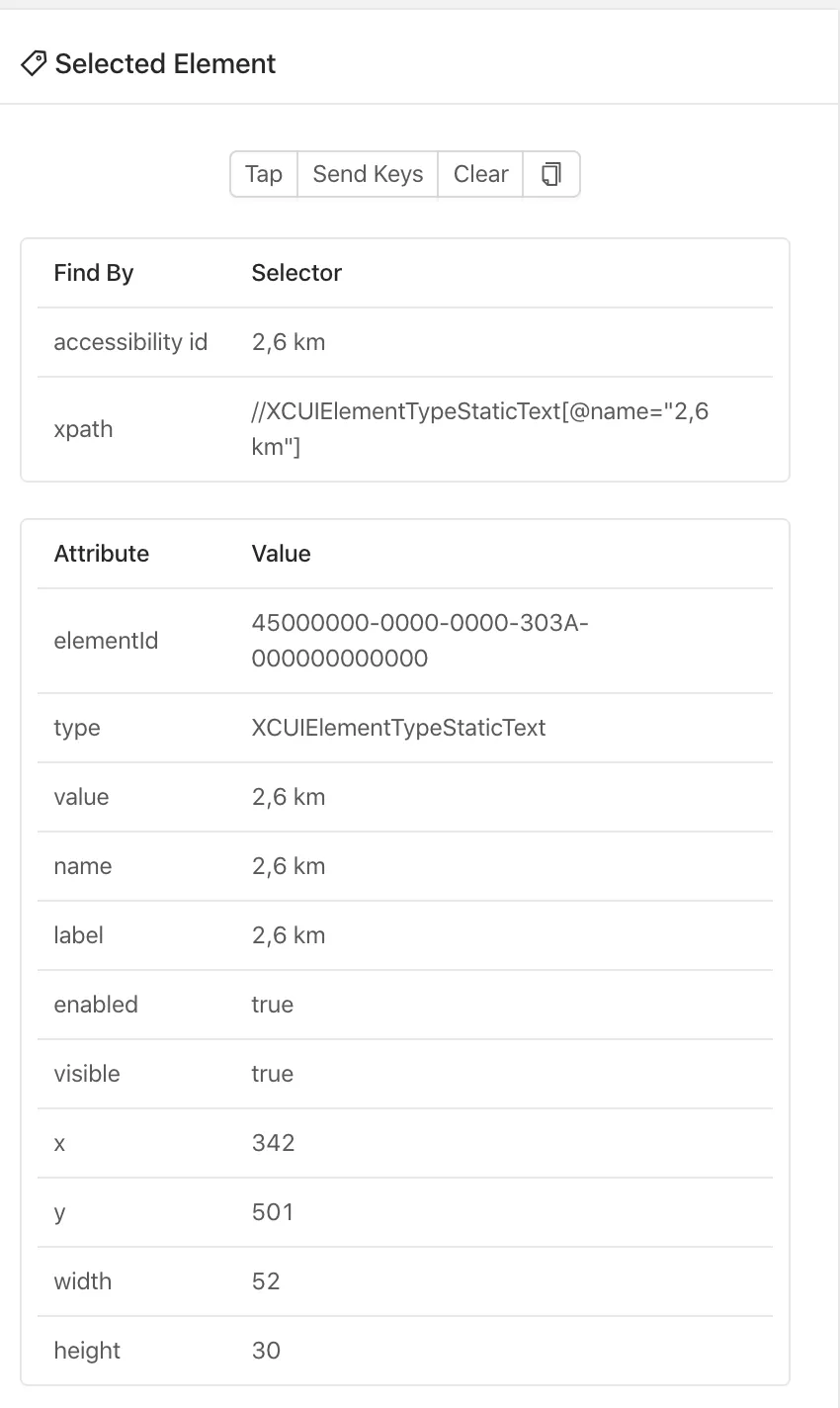
Task: Click the visible attribute's true value
Action: 273,1074
